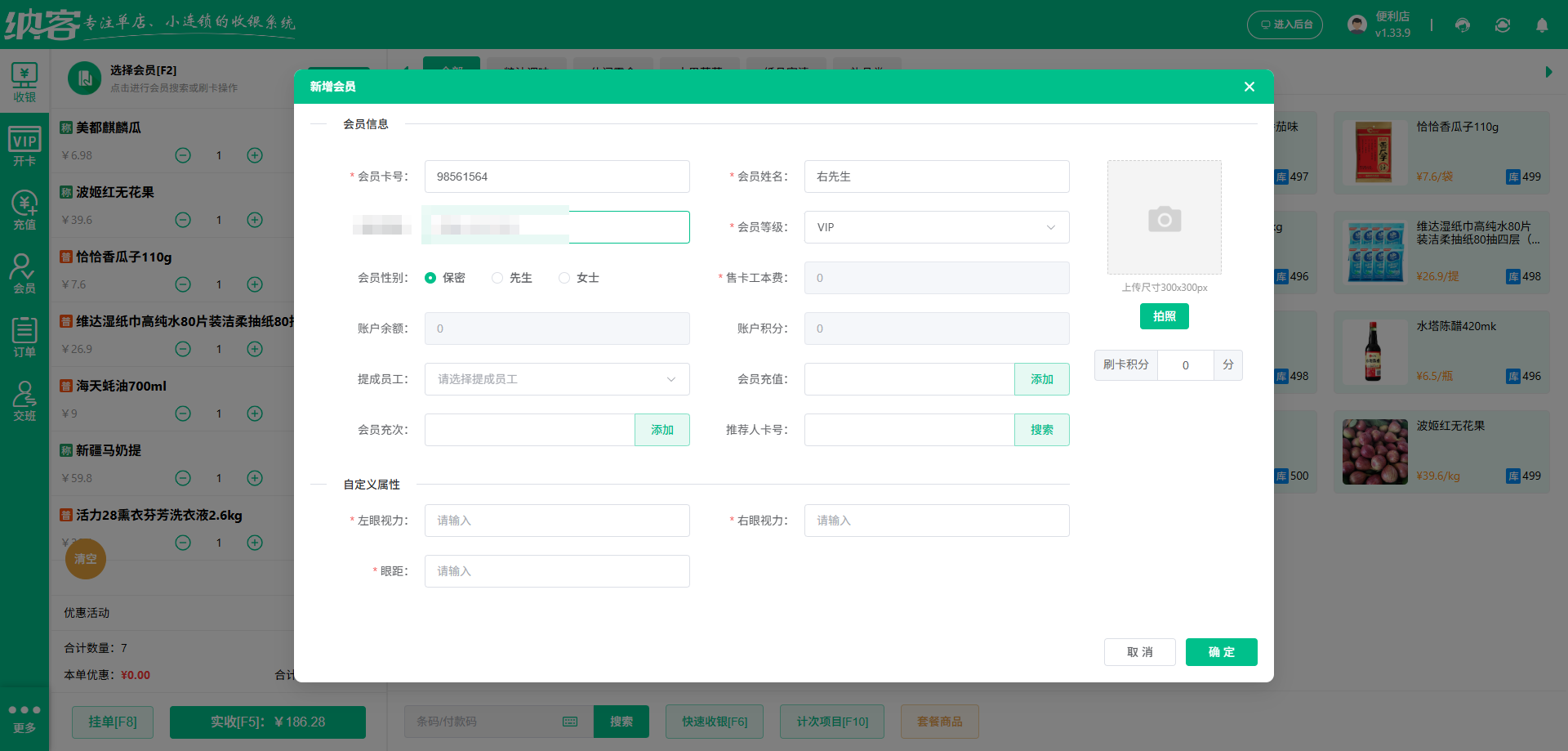Click the 便利店 account menu
The image size is (1568, 751).
(x=1380, y=24)
